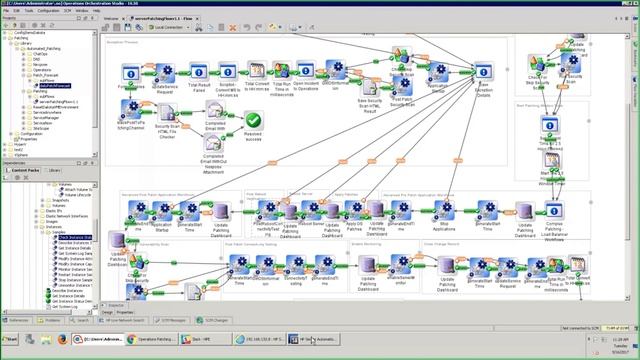Select the Stop Instance Sample operation

pos(73,280)
